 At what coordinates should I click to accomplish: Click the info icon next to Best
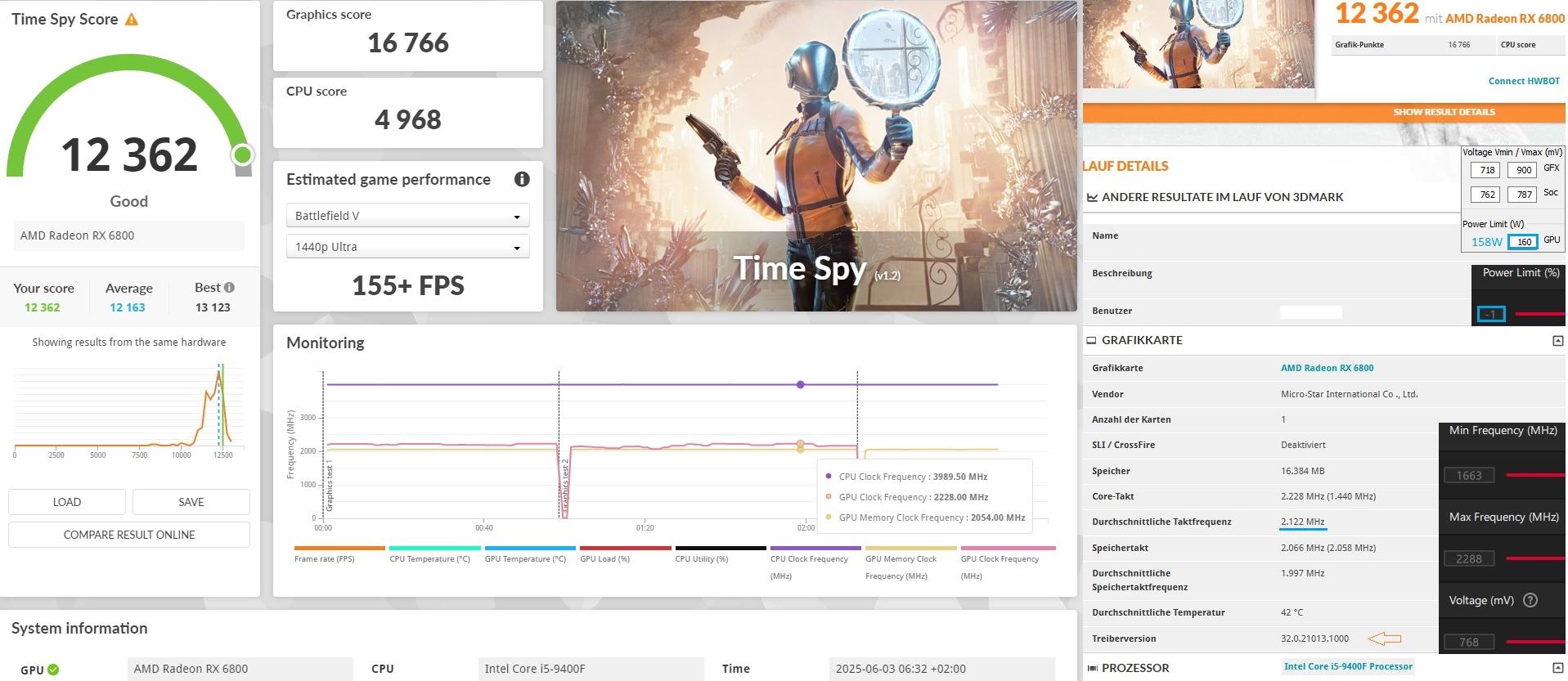pyautogui.click(x=229, y=287)
